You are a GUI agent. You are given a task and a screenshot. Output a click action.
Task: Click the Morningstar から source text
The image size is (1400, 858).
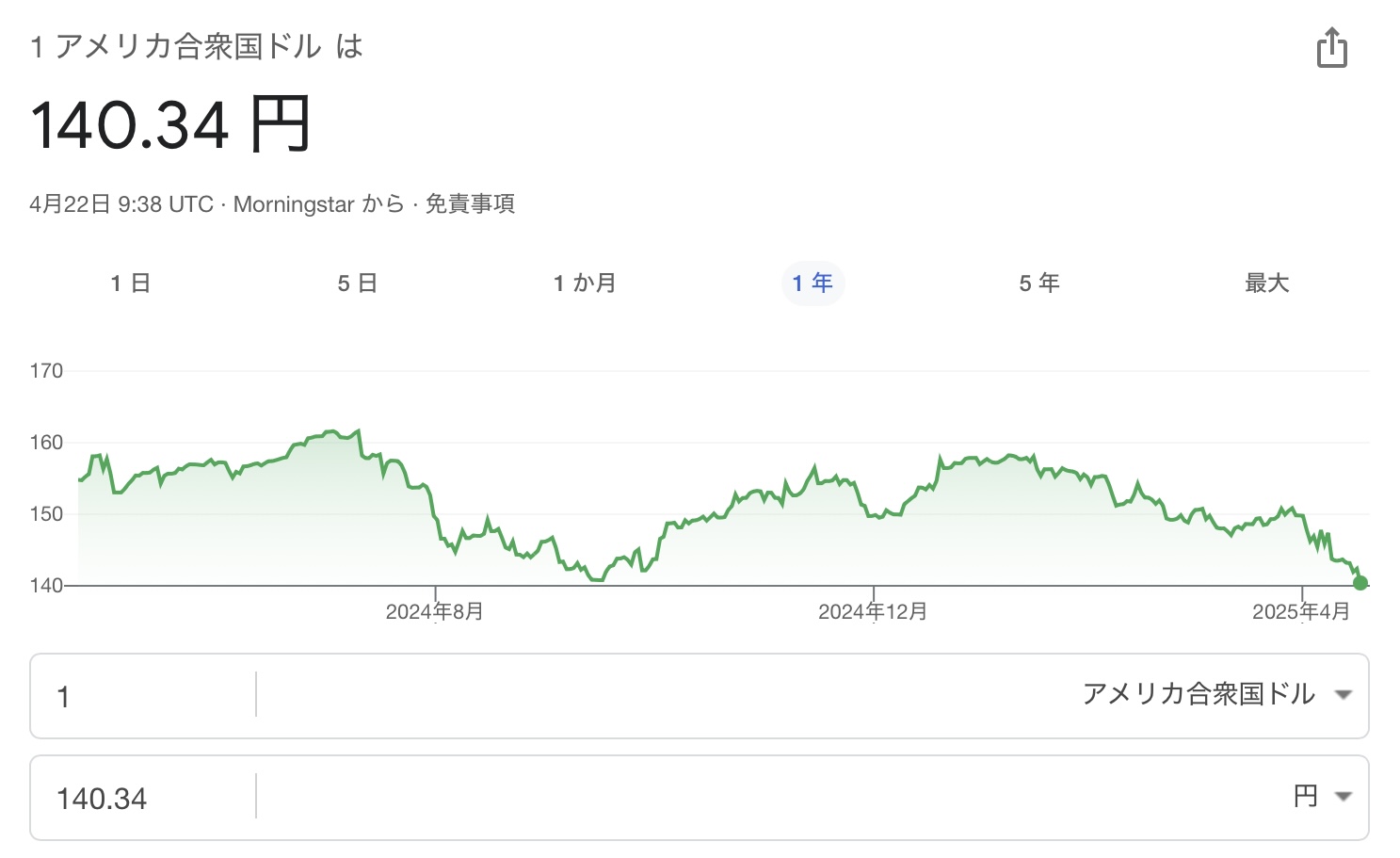point(318,204)
